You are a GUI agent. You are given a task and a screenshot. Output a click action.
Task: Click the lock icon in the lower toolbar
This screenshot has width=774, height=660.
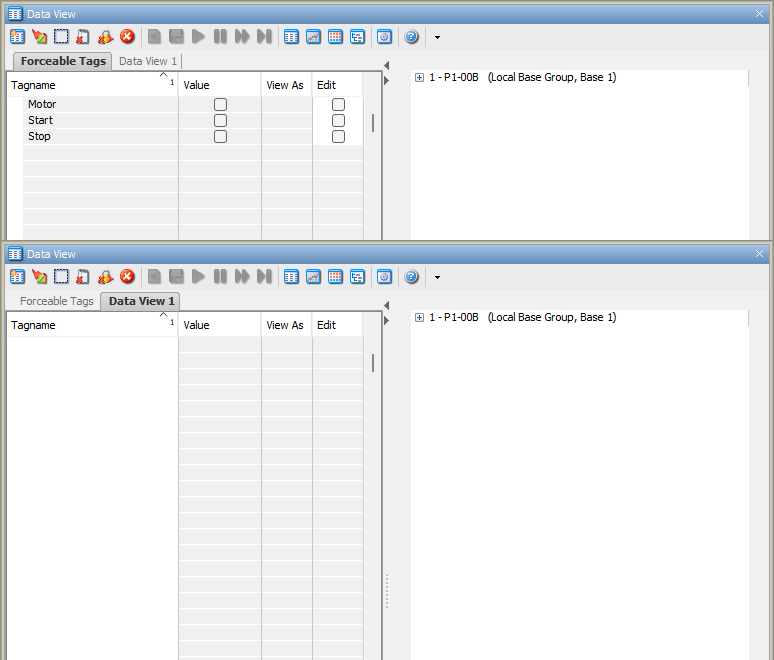pos(105,277)
